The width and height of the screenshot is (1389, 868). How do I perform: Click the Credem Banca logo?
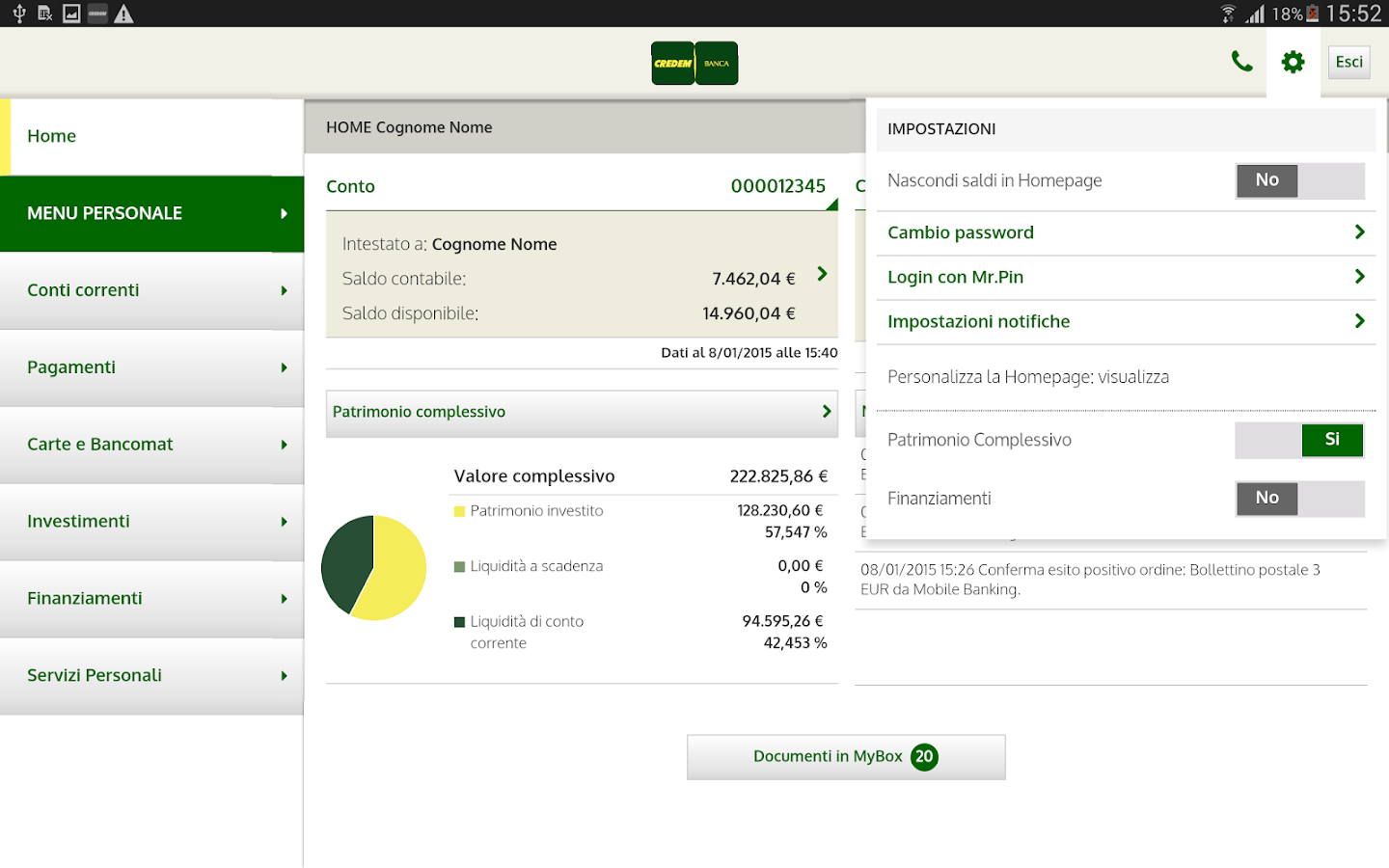tap(694, 64)
